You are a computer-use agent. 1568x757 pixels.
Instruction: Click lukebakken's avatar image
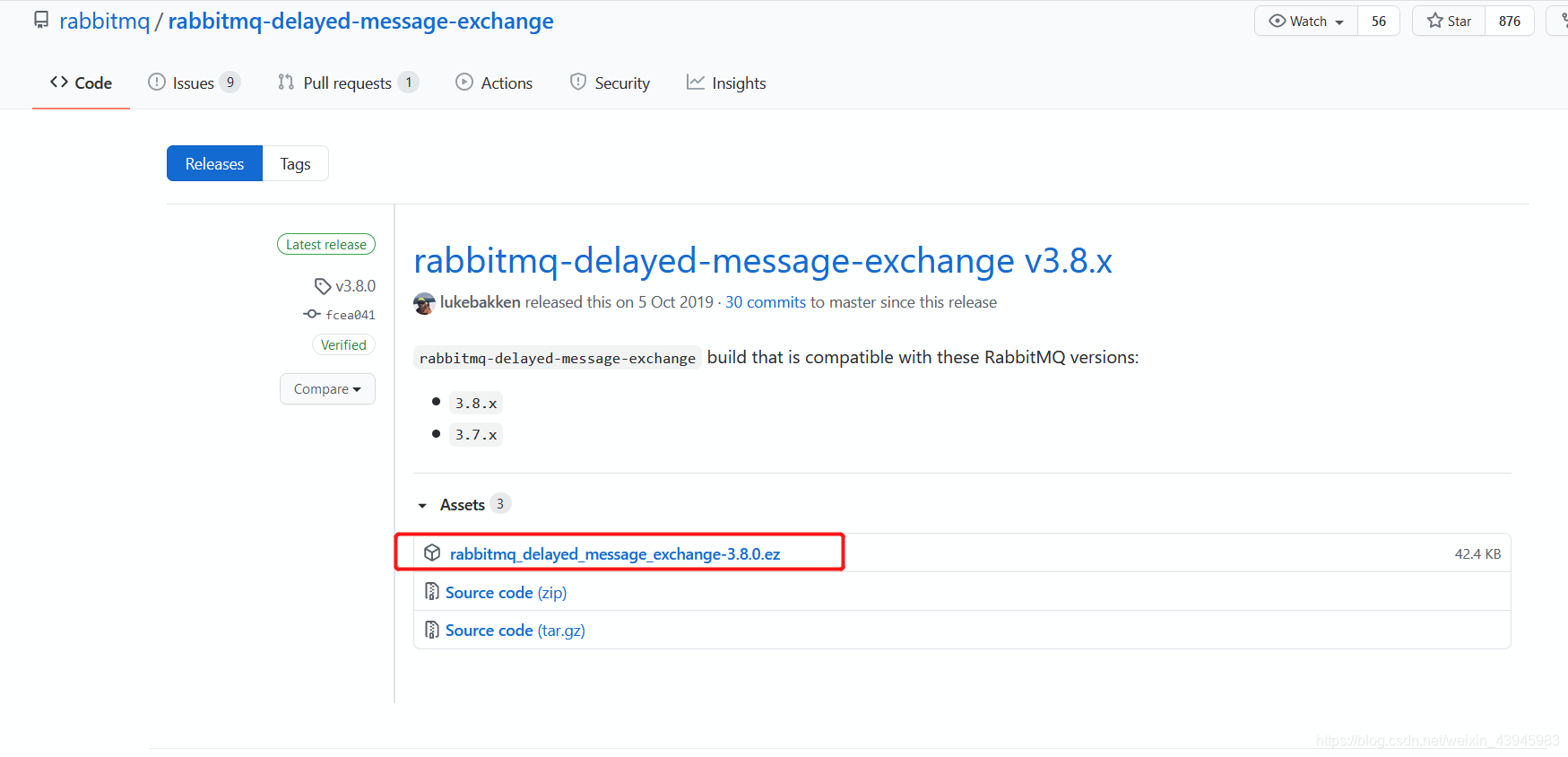tap(424, 303)
